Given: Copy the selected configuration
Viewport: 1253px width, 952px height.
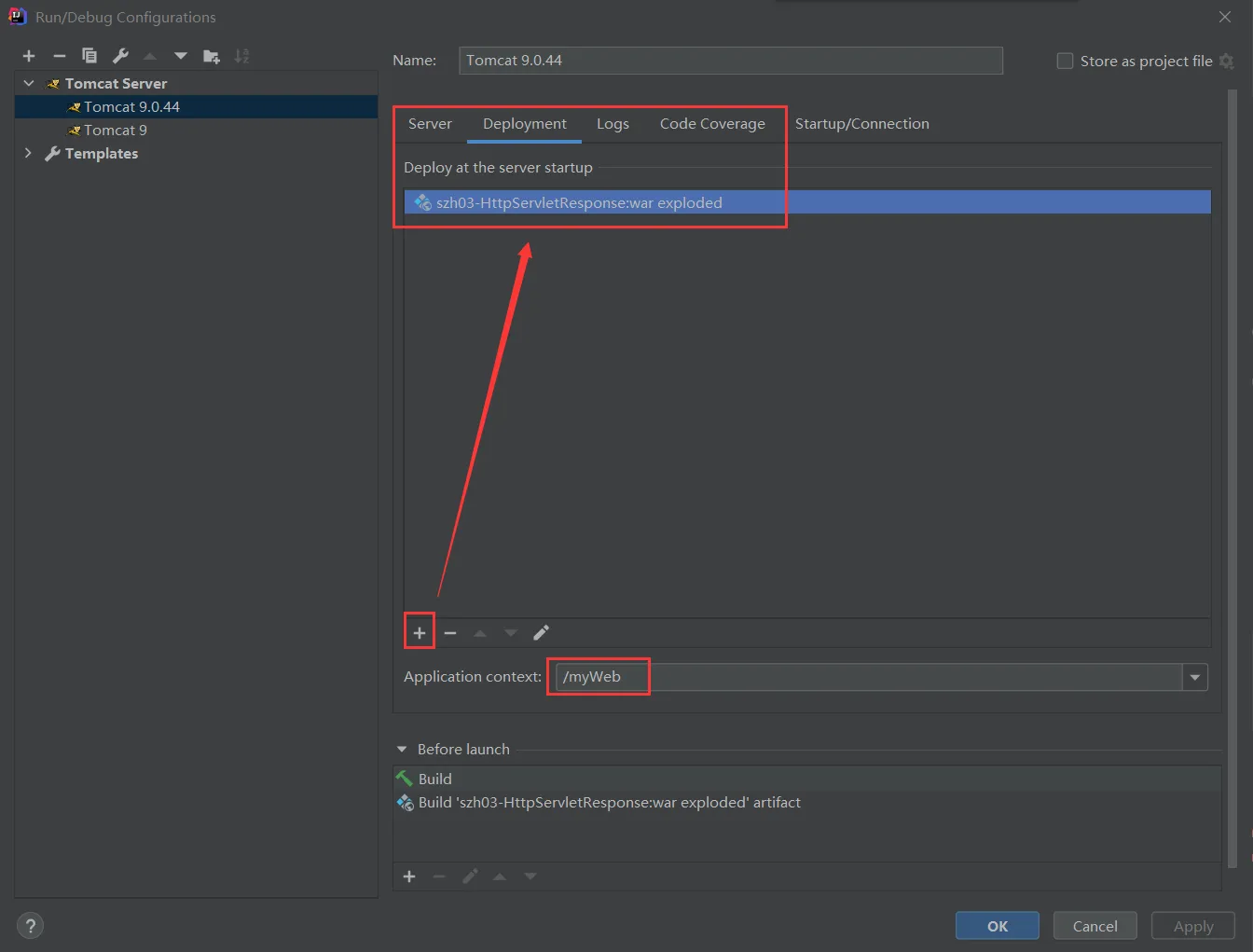Looking at the screenshot, I should click(x=89, y=56).
